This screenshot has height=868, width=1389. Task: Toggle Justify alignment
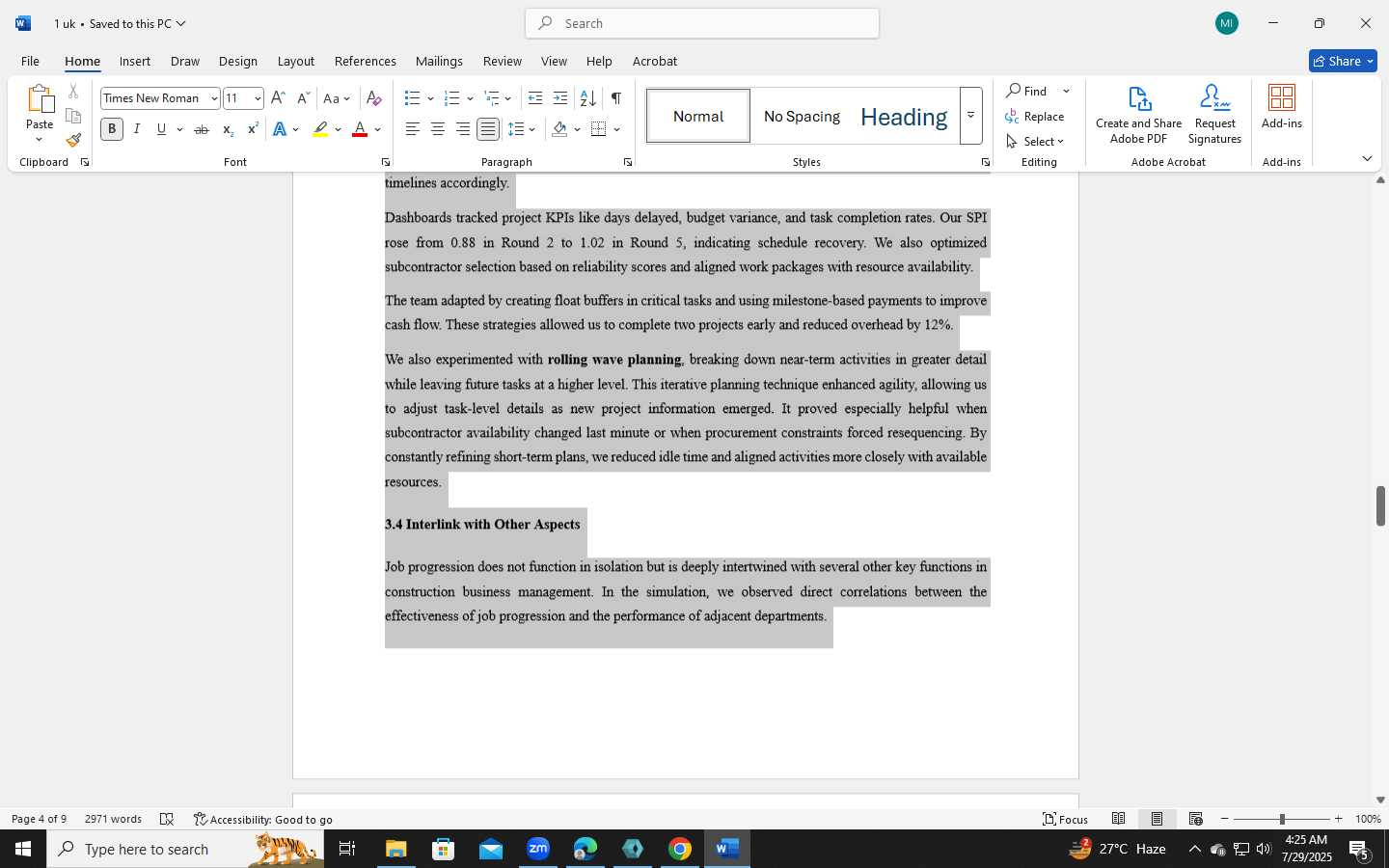tap(488, 129)
